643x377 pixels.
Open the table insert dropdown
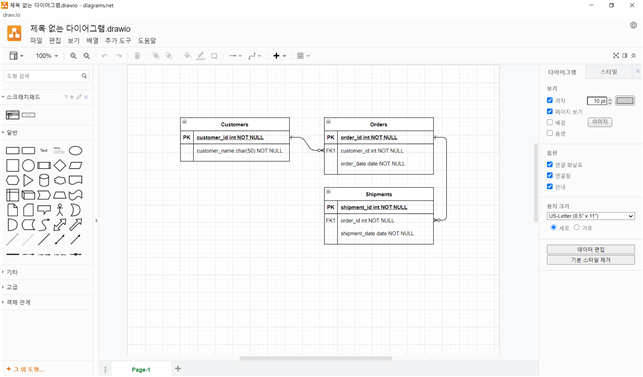pos(303,56)
